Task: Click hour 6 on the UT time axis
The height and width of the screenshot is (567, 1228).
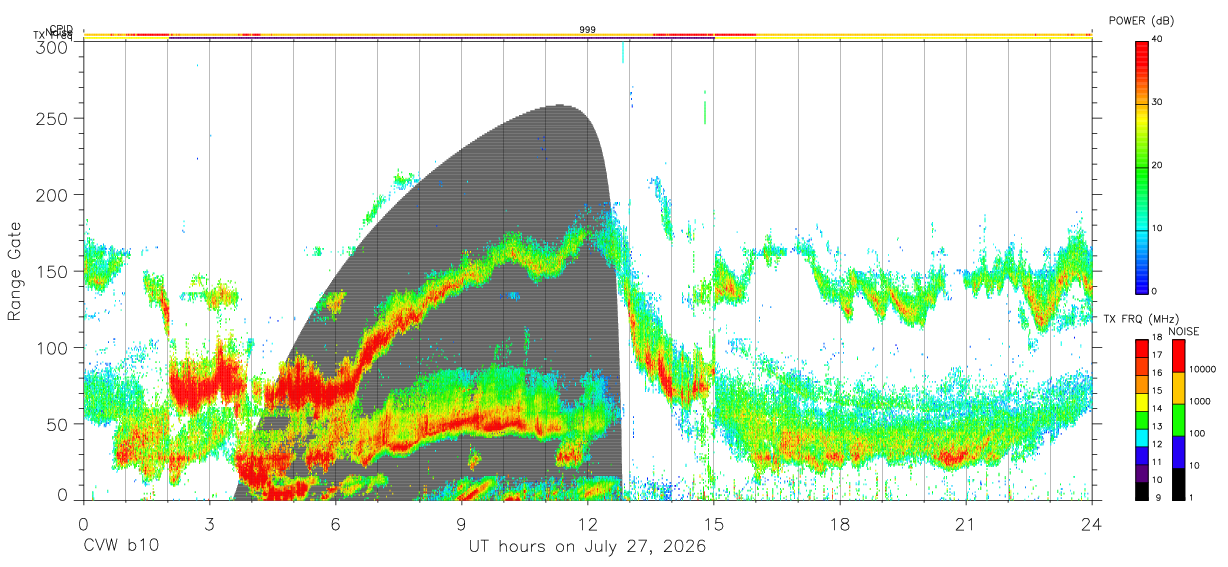Action: pyautogui.click(x=335, y=525)
